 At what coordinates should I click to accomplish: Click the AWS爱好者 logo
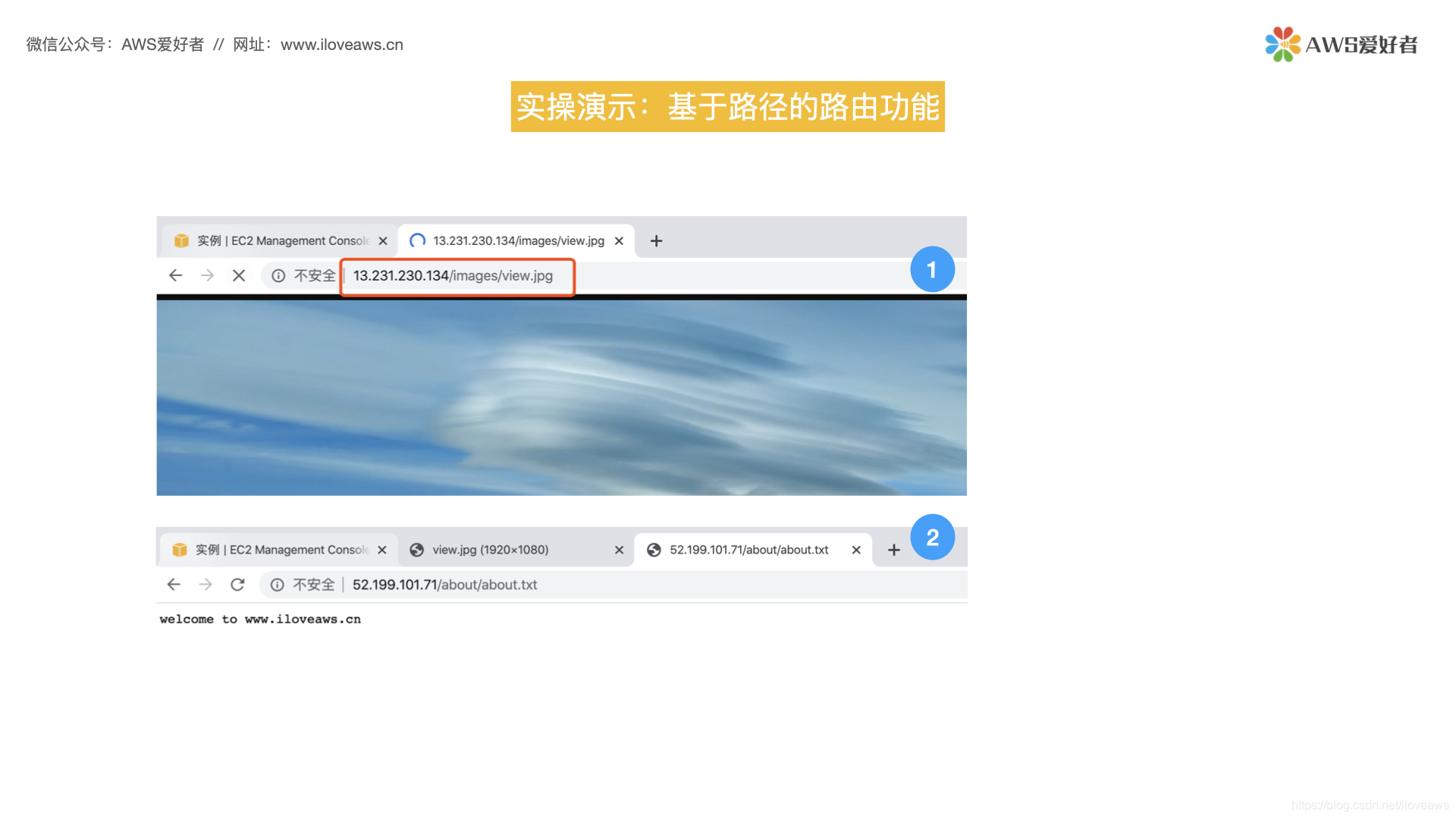pos(1341,44)
